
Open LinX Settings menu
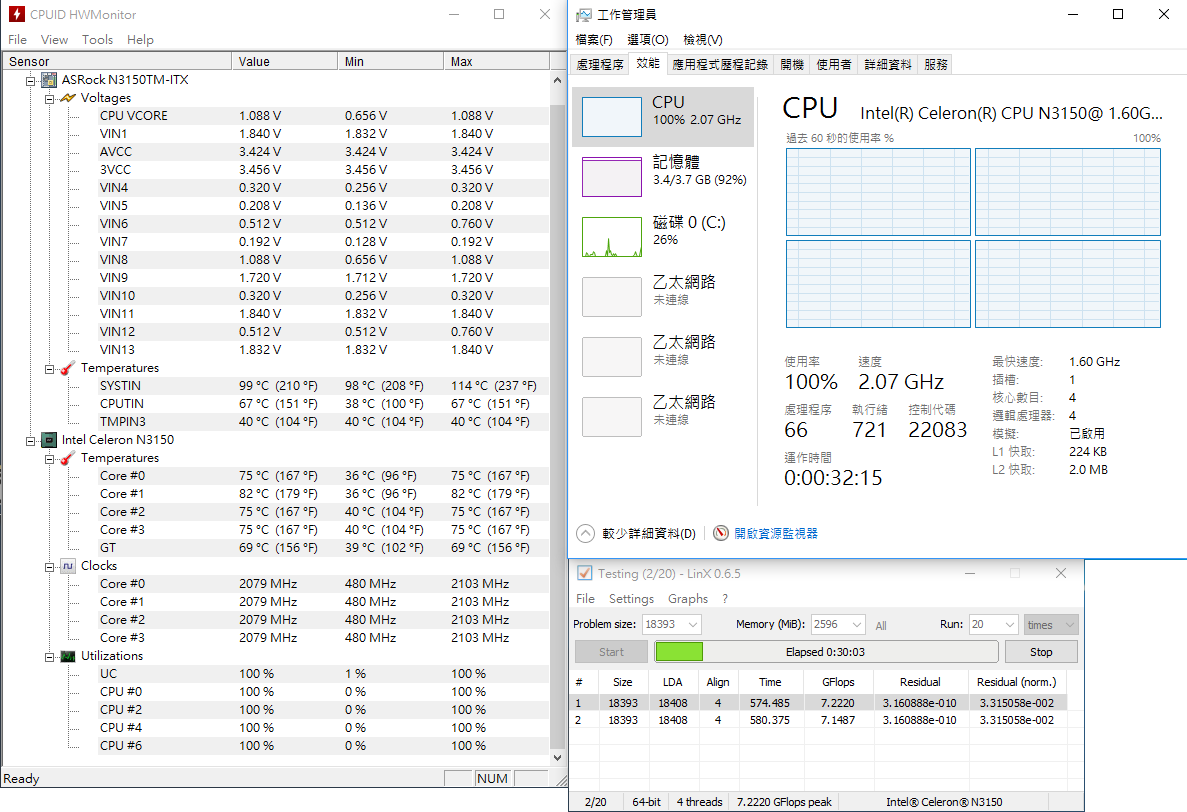pyautogui.click(x=631, y=599)
